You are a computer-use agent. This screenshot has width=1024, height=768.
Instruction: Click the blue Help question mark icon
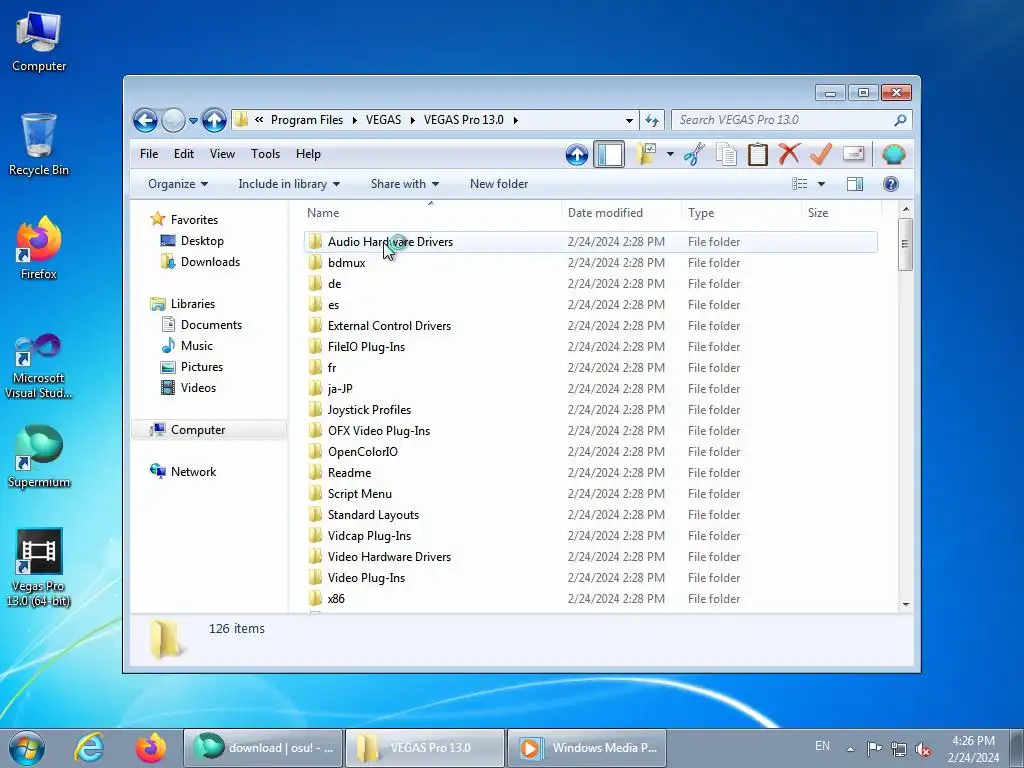pos(891,184)
